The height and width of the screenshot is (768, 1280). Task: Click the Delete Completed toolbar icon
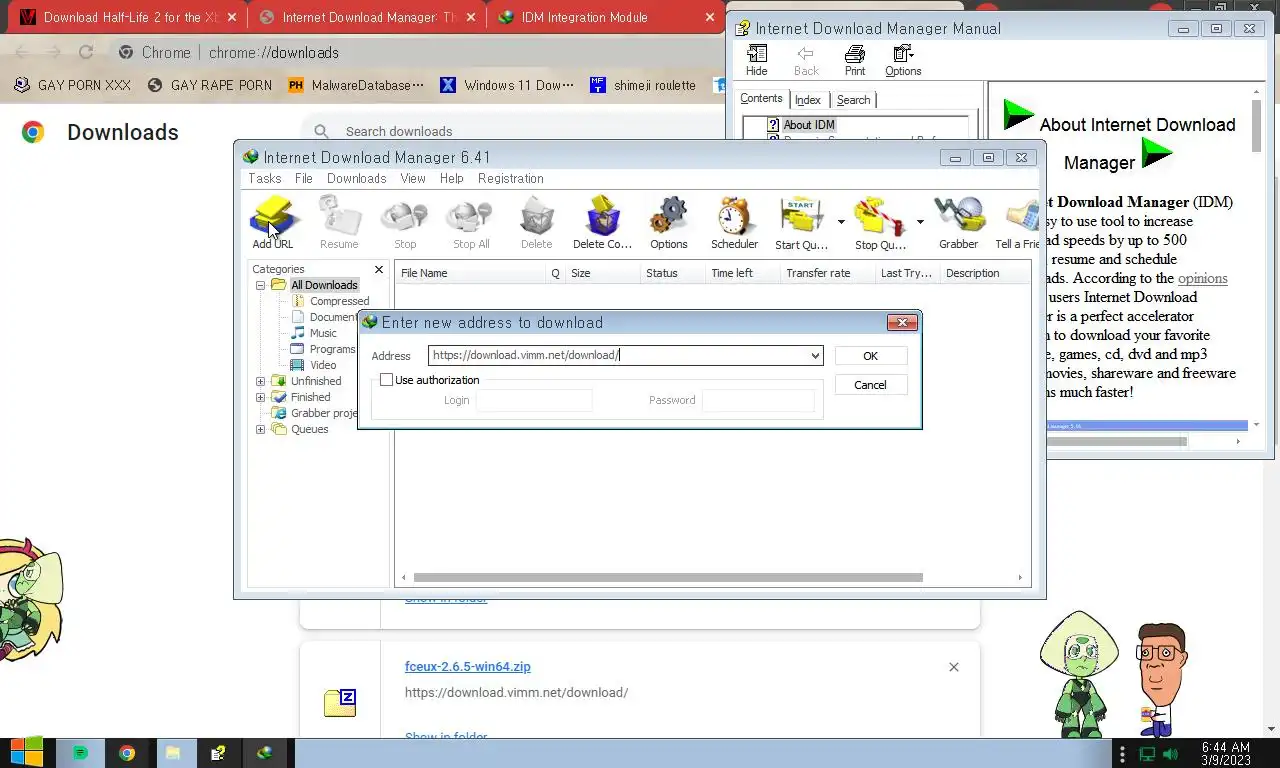(x=602, y=222)
